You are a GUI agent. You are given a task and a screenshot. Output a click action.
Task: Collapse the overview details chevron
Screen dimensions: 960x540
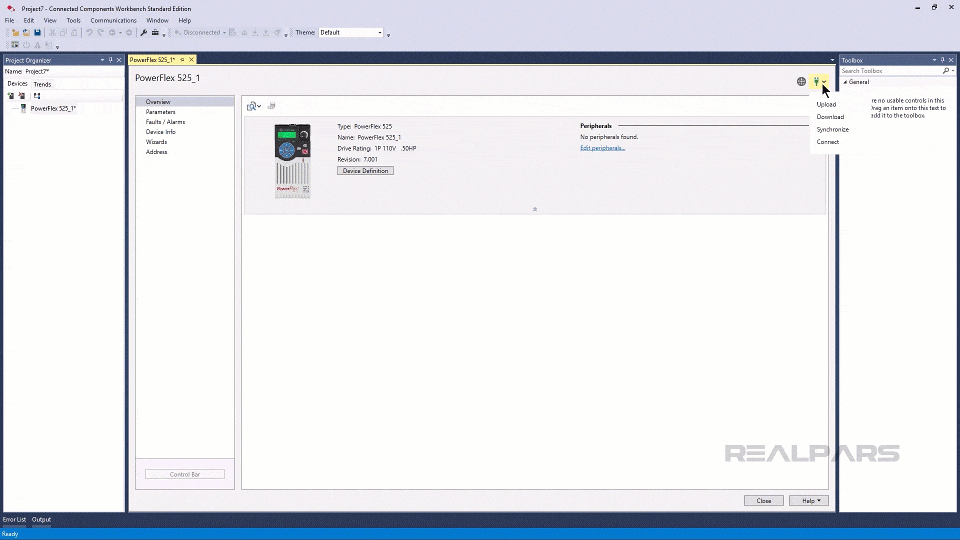coord(534,209)
